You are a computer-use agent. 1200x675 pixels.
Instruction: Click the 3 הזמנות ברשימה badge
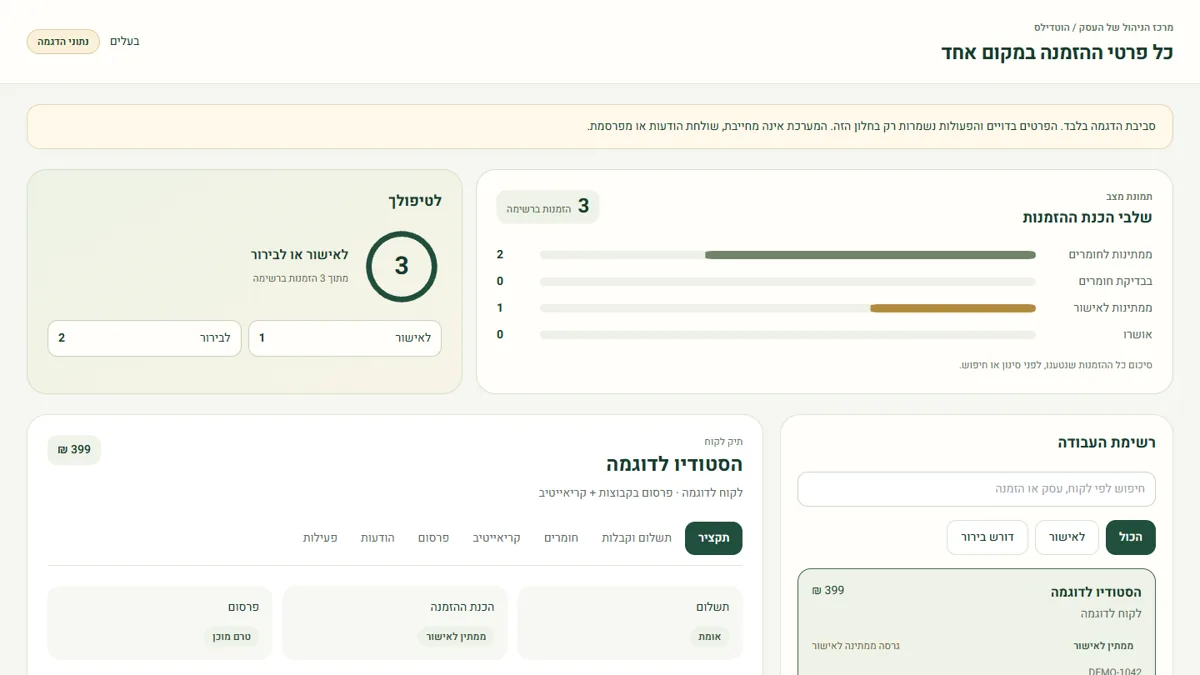pos(548,207)
